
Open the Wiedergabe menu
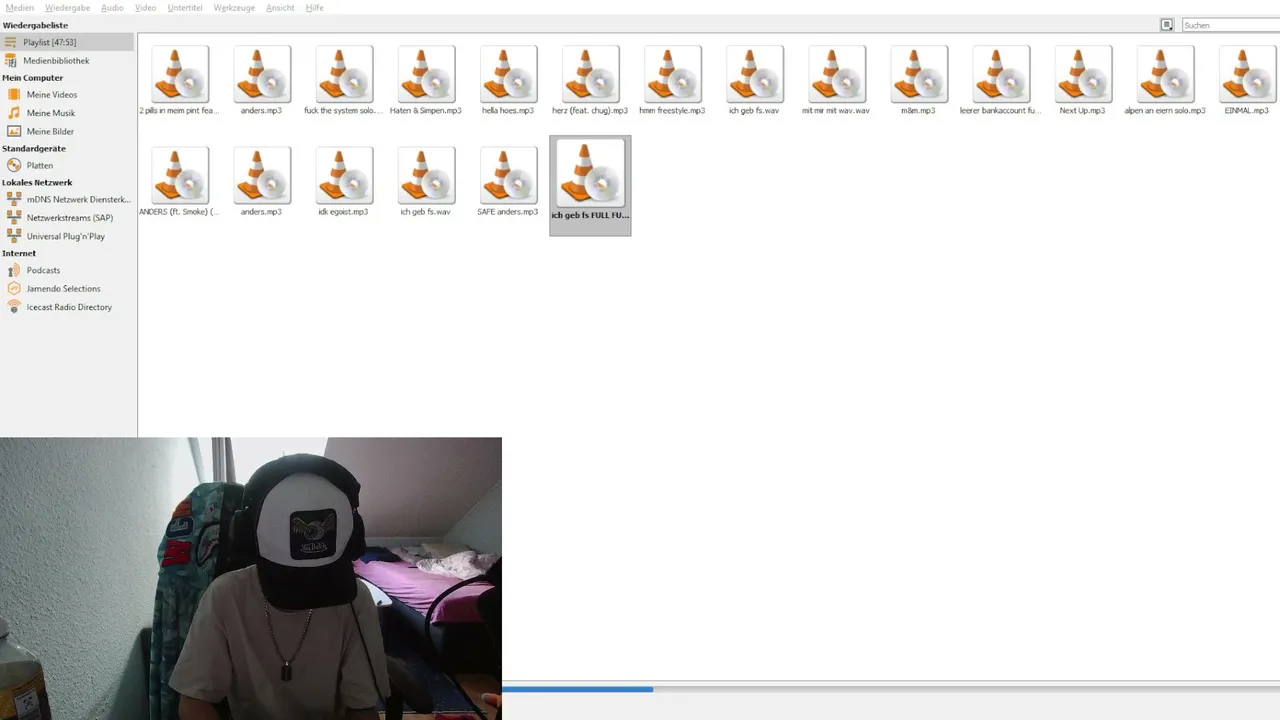(67, 8)
